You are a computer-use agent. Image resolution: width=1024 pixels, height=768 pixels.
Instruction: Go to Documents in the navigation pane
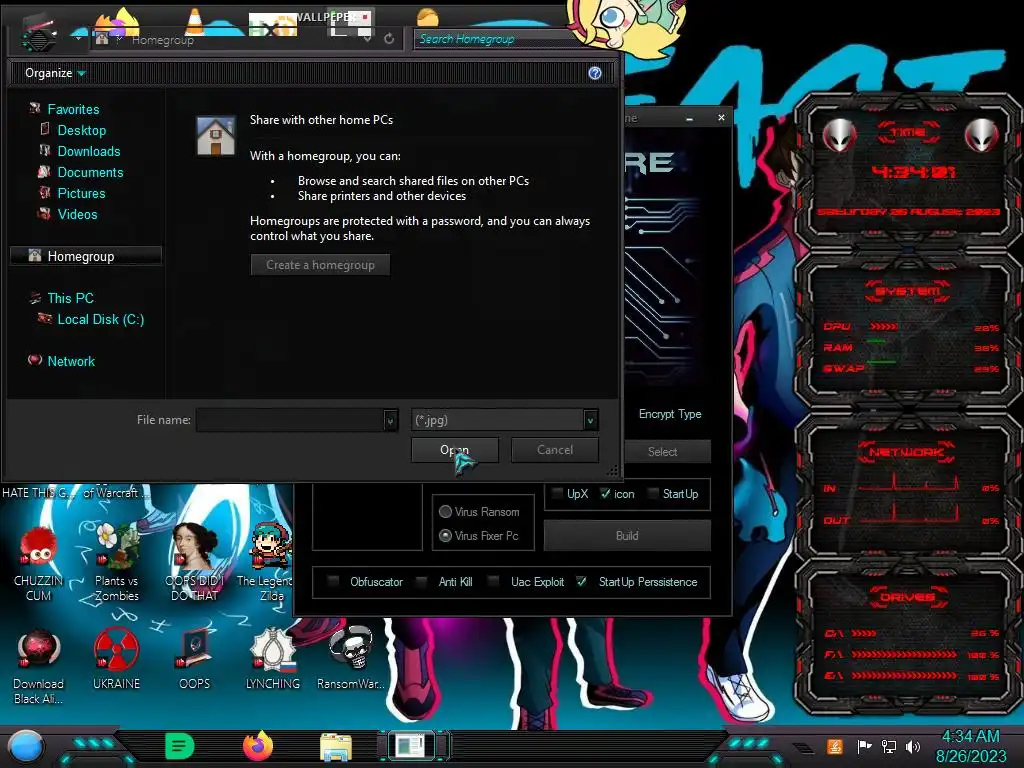[90, 172]
